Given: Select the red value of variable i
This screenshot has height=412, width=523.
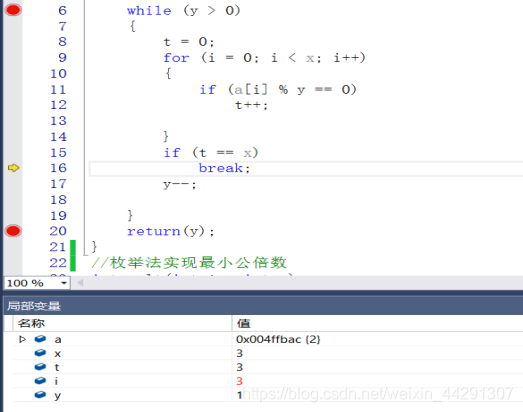Looking at the screenshot, I should (x=239, y=381).
